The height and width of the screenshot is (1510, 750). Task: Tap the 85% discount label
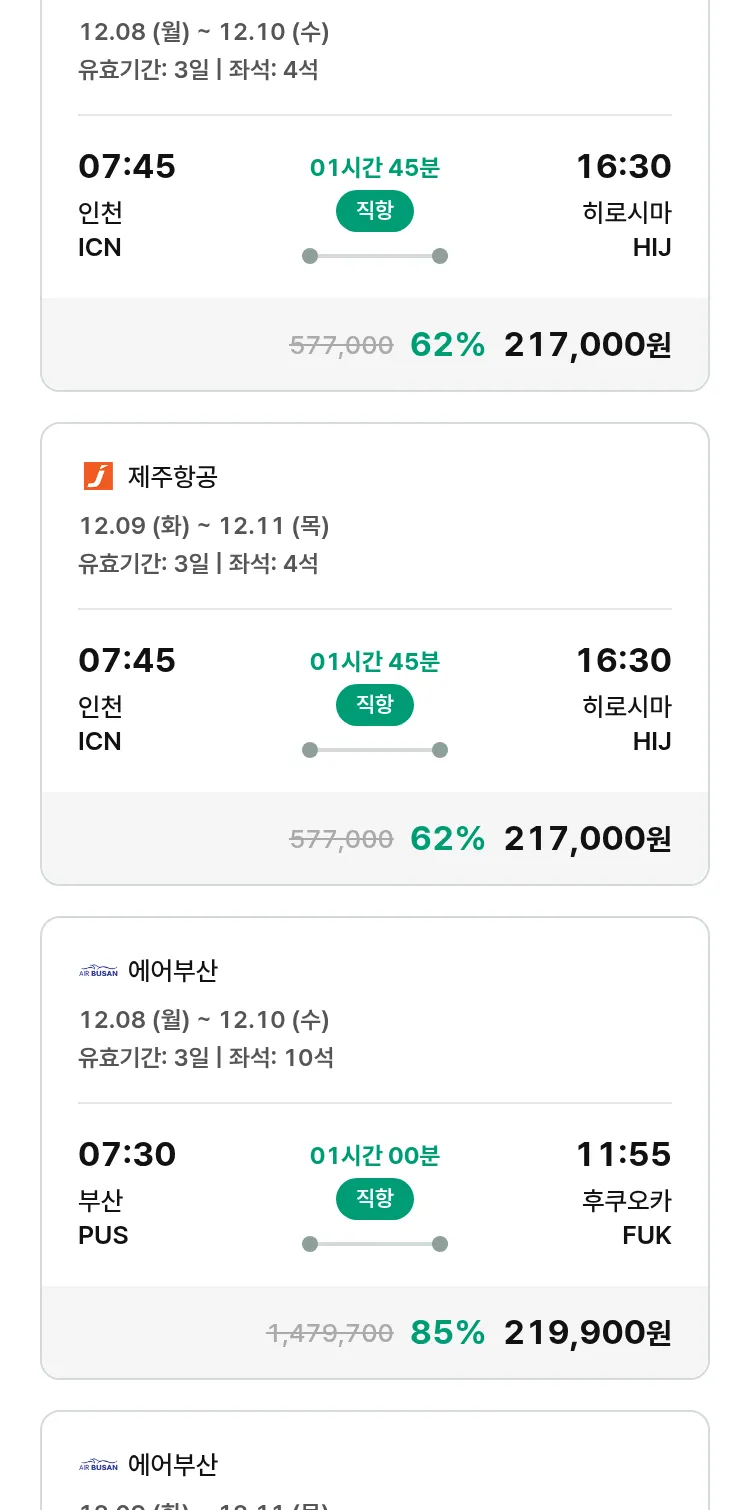(447, 1333)
